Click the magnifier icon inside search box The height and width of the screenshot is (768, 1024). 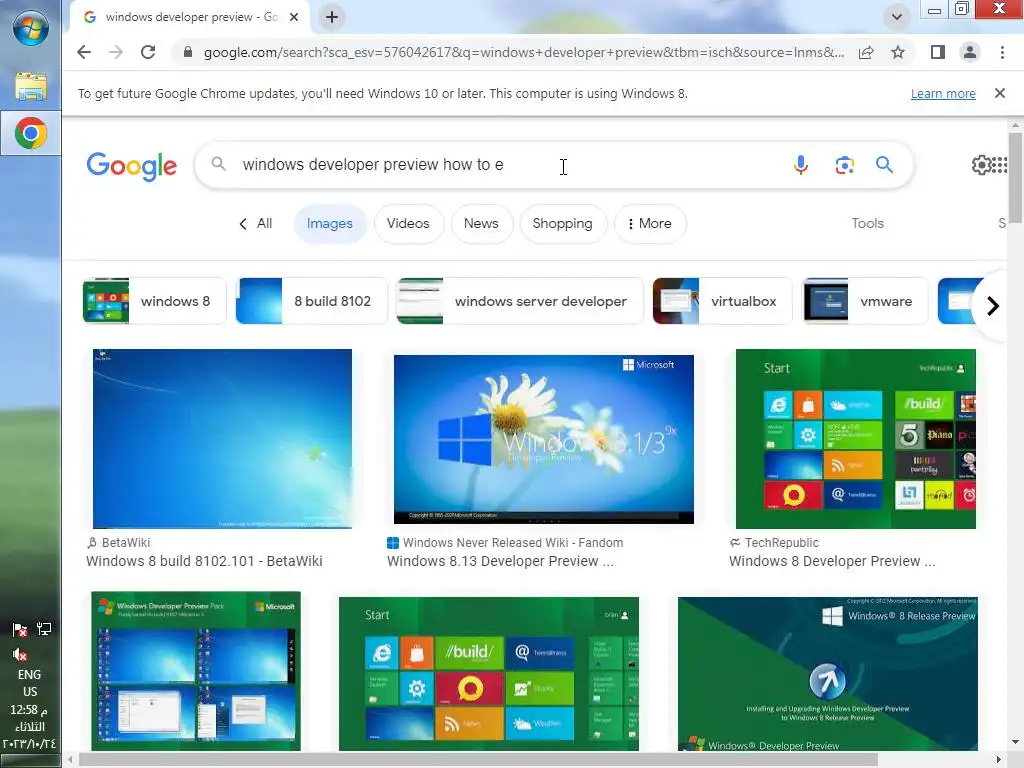(219, 165)
